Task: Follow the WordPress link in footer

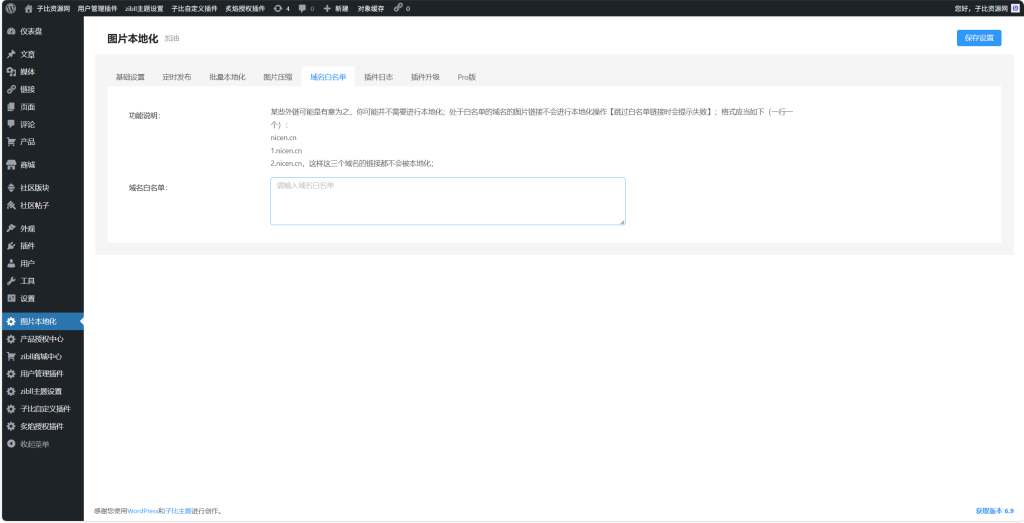Action: [x=145, y=511]
